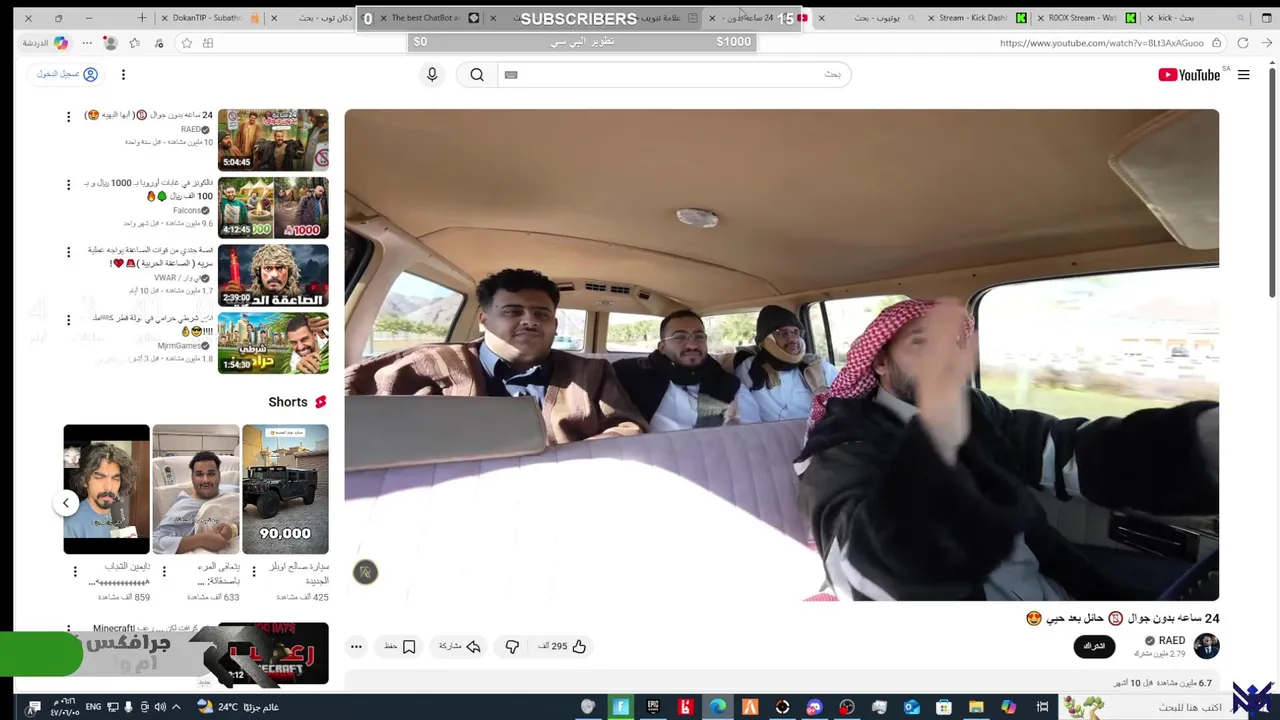The image size is (1280, 720).
Task: Open the weather widget showing 24°C
Action: 238,707
